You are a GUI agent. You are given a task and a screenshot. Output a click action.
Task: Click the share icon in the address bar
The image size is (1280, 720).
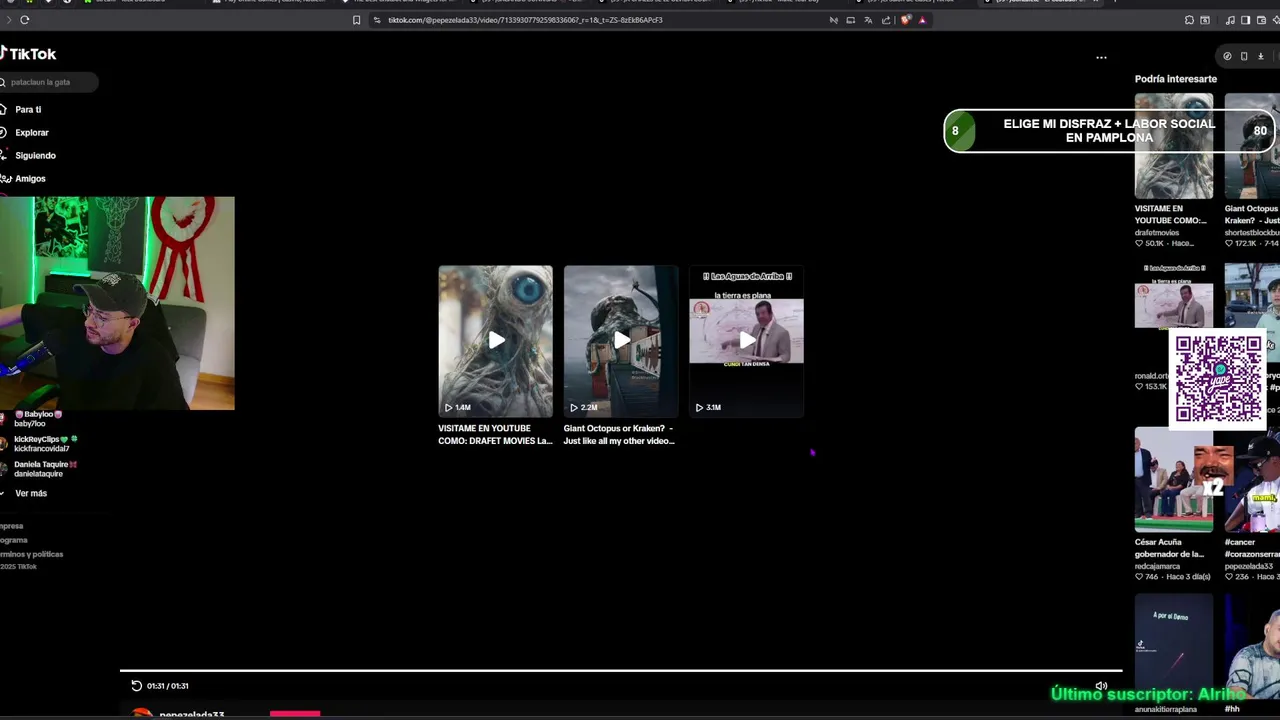886,20
